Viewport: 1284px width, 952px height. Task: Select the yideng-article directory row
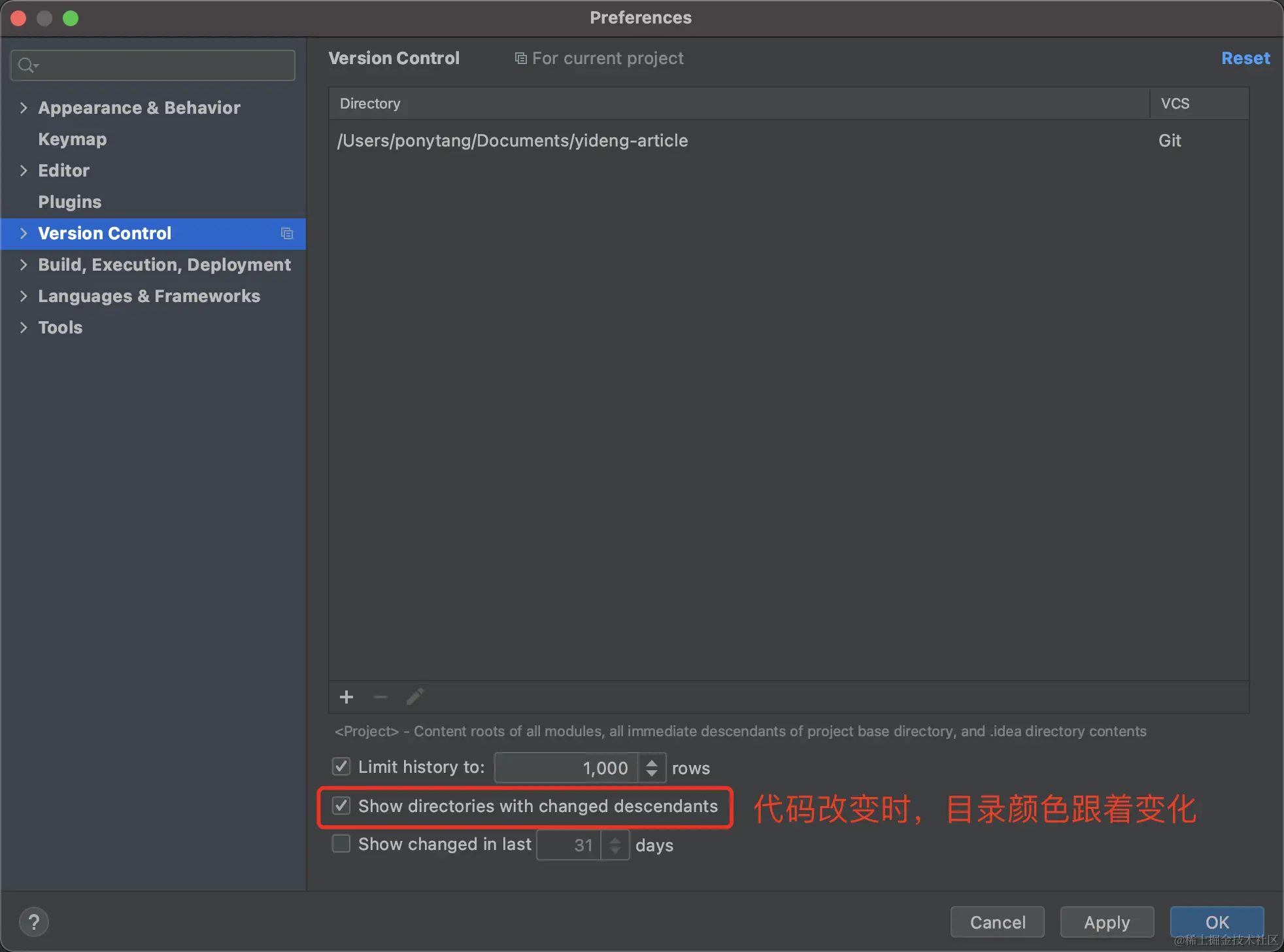pos(512,141)
